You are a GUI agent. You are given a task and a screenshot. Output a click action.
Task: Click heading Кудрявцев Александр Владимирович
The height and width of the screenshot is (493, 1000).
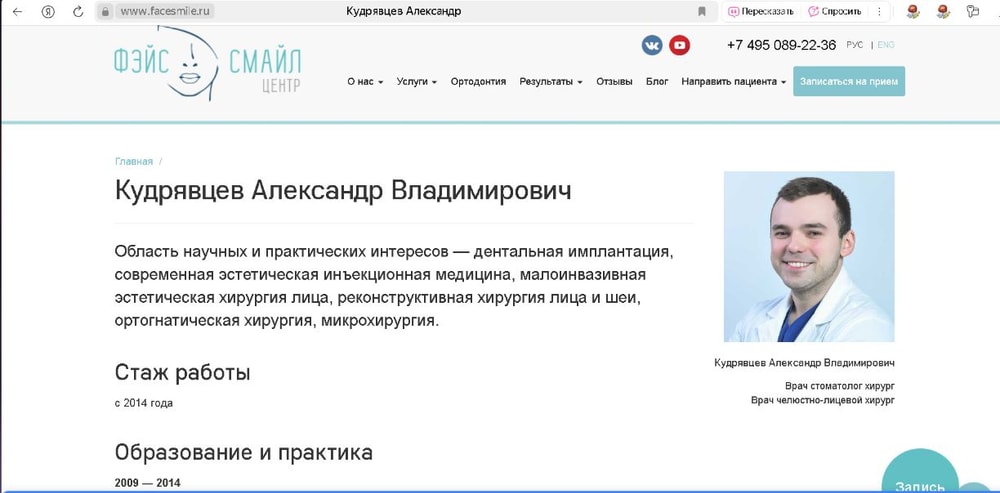(343, 191)
